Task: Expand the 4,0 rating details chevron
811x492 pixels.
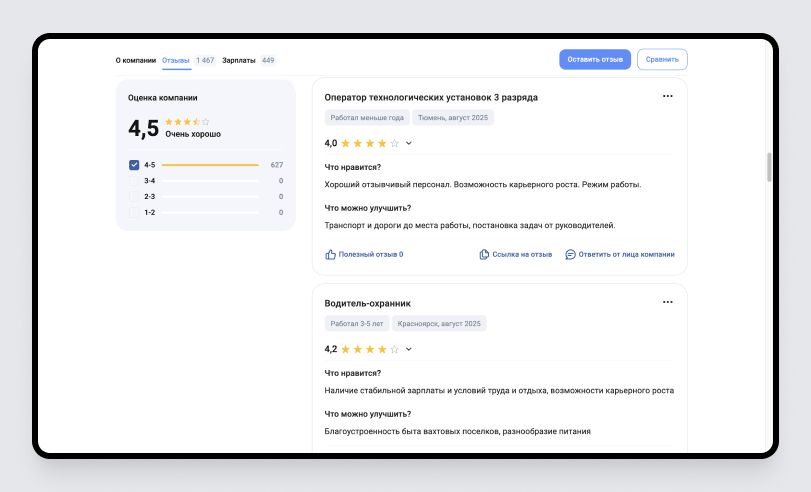Action: pos(409,143)
